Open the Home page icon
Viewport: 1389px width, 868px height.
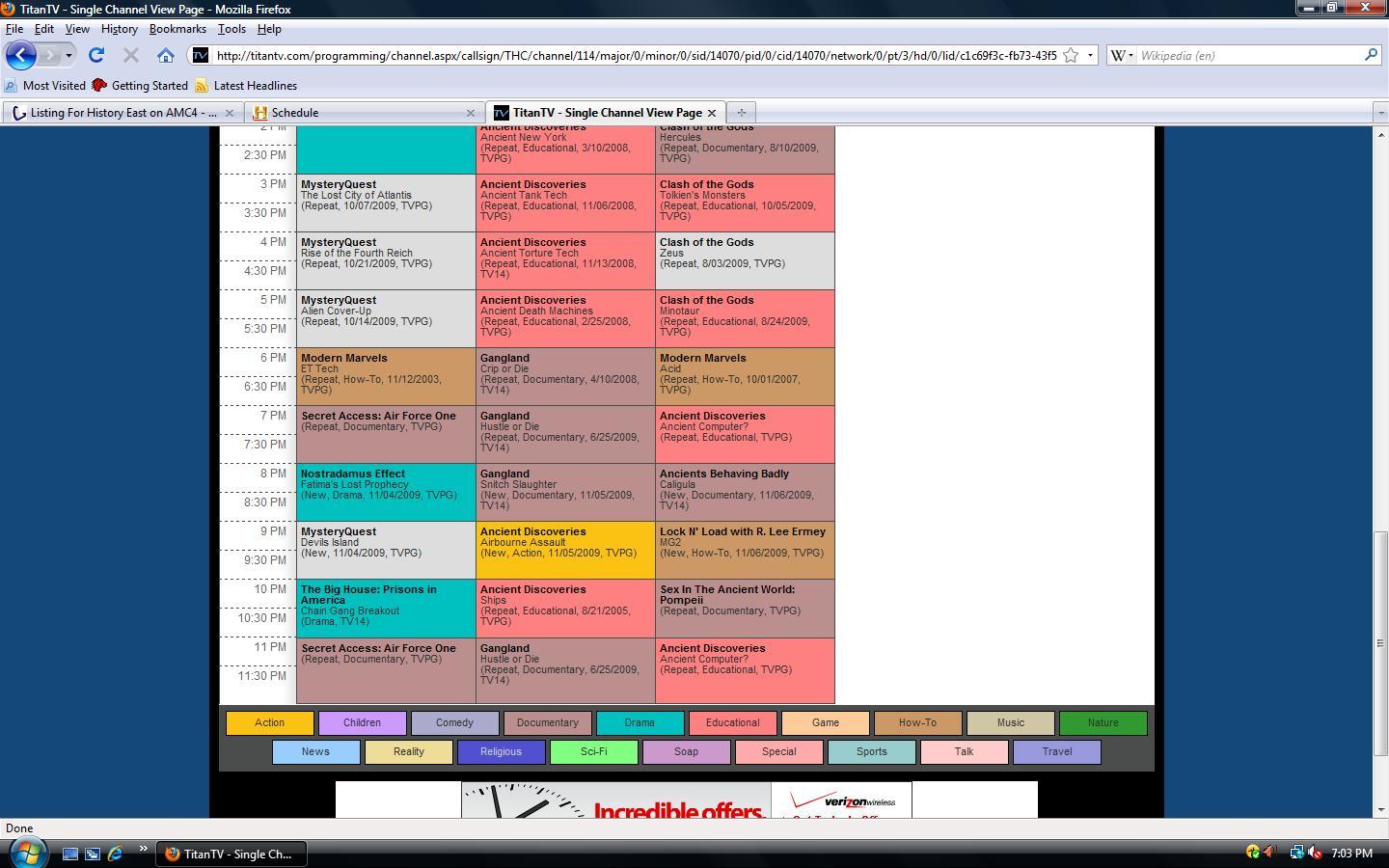coord(166,55)
